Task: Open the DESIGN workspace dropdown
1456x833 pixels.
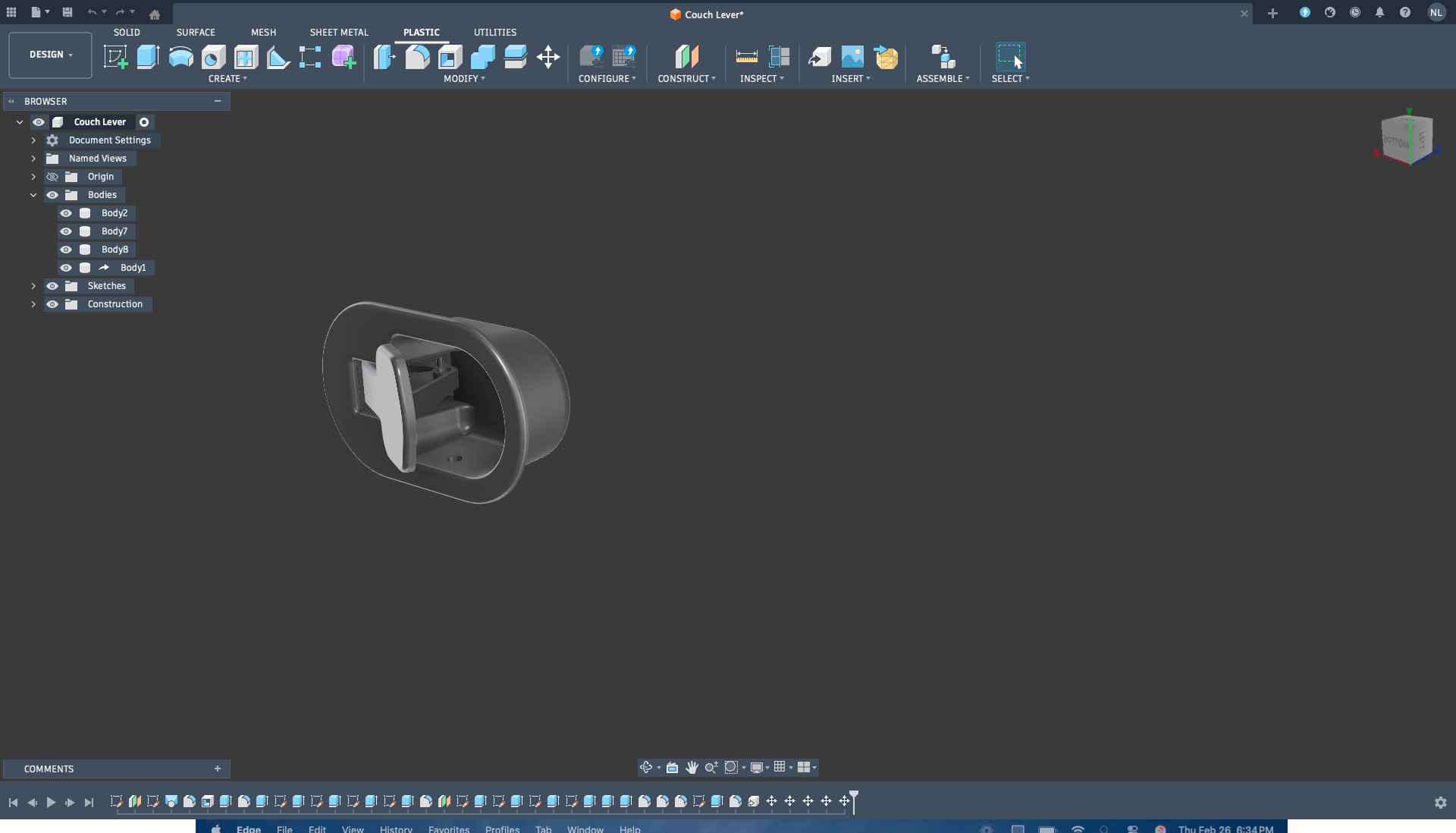Action: (x=50, y=55)
